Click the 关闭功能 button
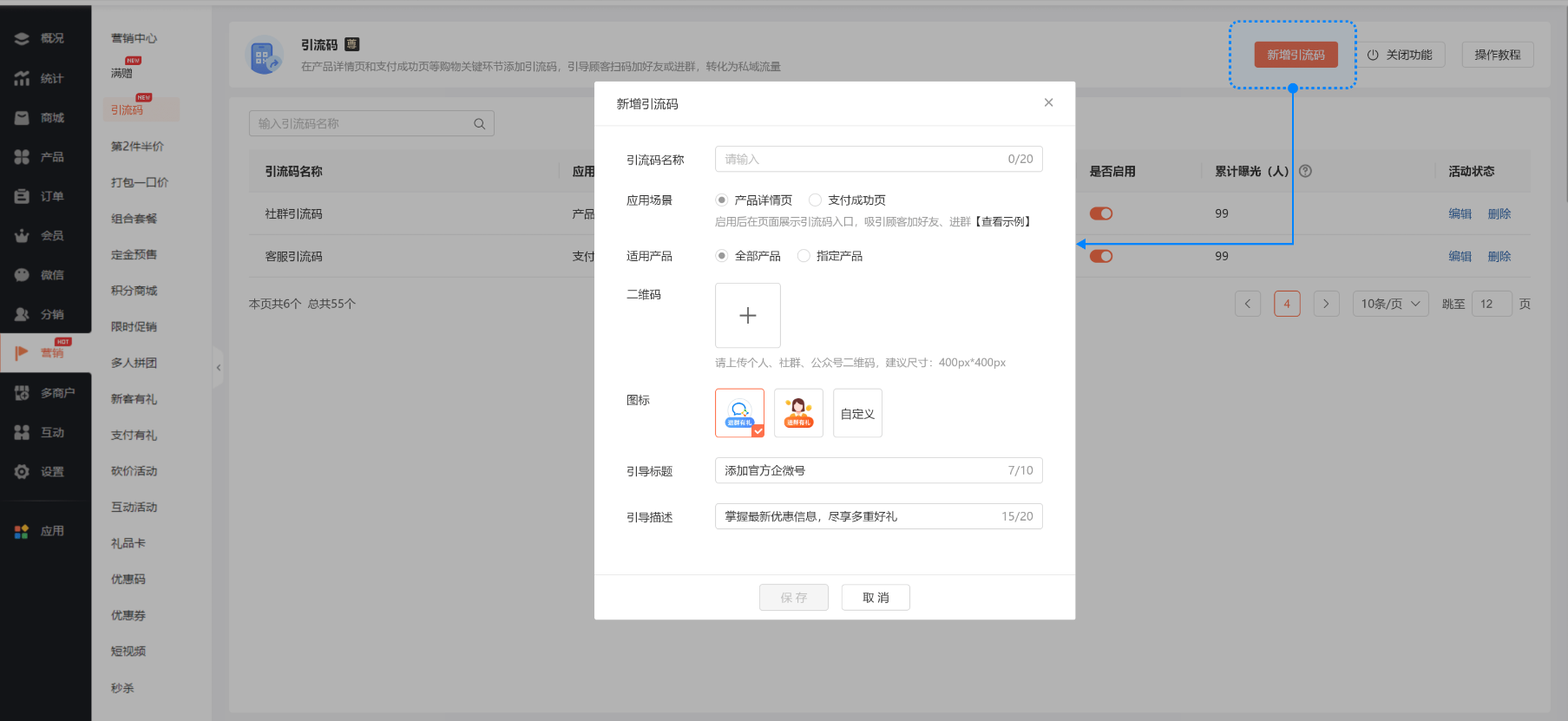Viewport: 1568px width, 721px height. pyautogui.click(x=1400, y=55)
